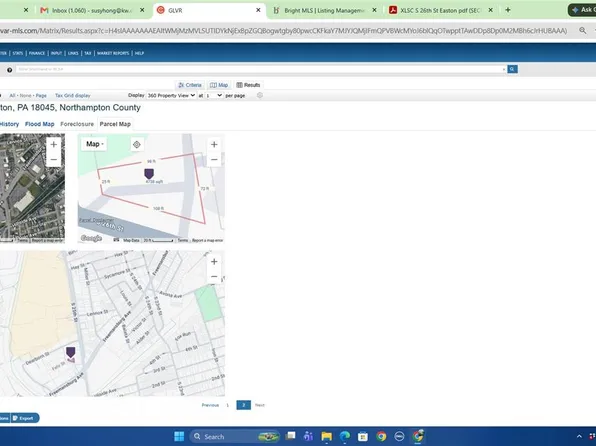Open the Criteria tab
Viewport: 596px width, 446px height.
click(190, 85)
